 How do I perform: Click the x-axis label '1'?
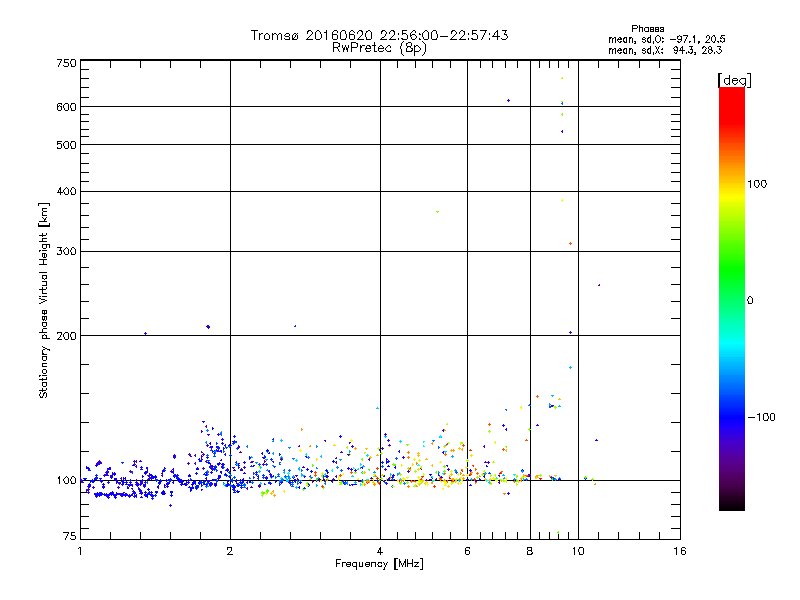[80, 551]
